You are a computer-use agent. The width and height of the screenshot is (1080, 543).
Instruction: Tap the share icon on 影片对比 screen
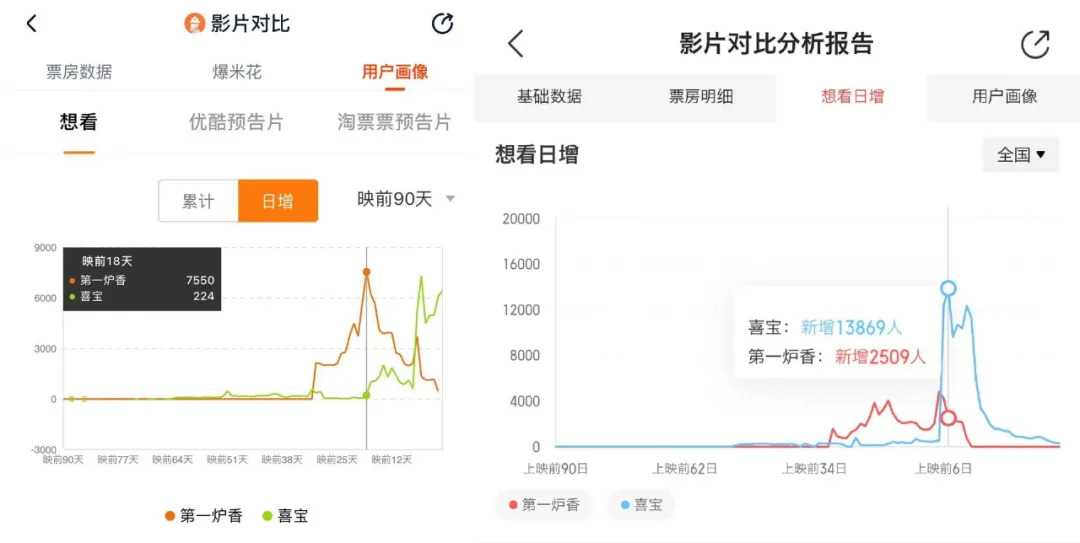(442, 23)
